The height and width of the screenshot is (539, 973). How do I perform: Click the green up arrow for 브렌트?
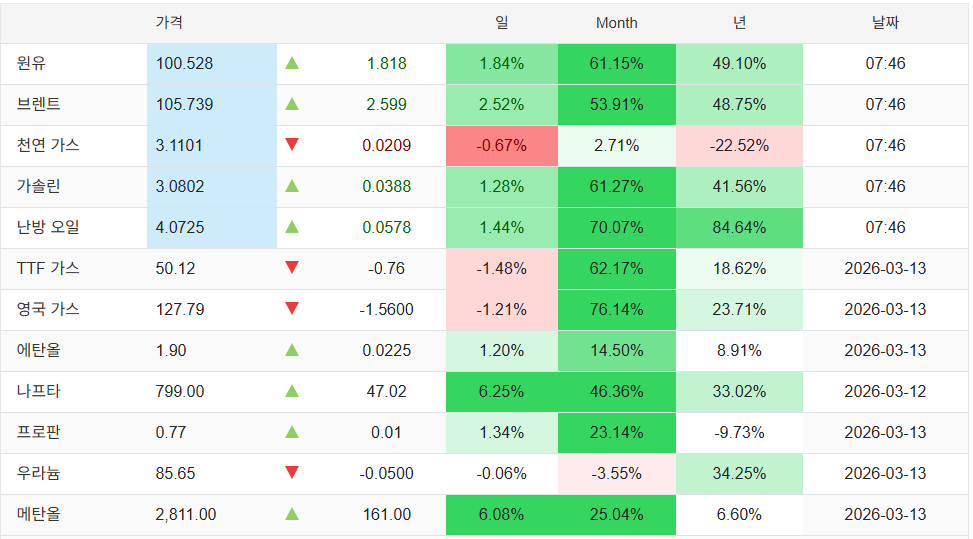pos(292,104)
